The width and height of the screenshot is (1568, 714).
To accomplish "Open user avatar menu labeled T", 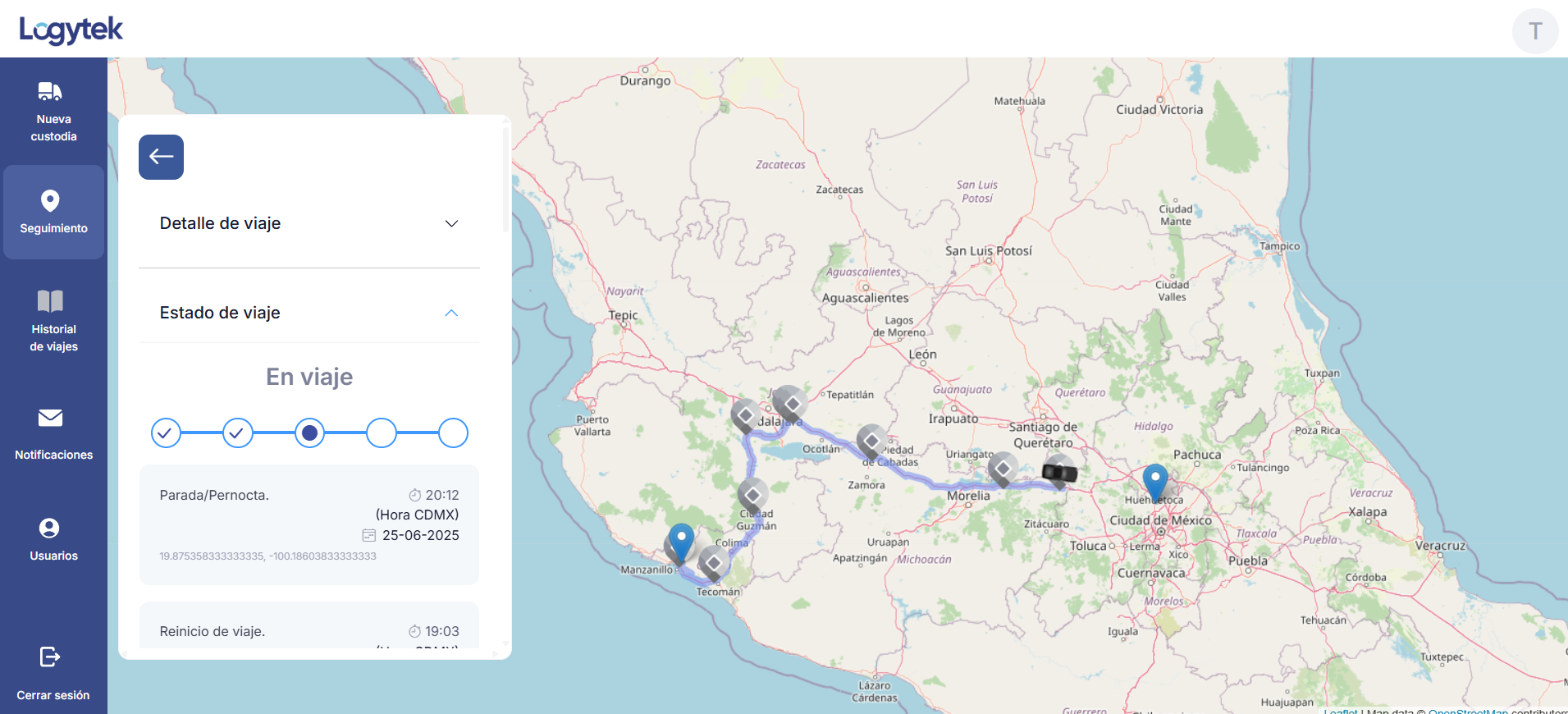I will click(1534, 31).
